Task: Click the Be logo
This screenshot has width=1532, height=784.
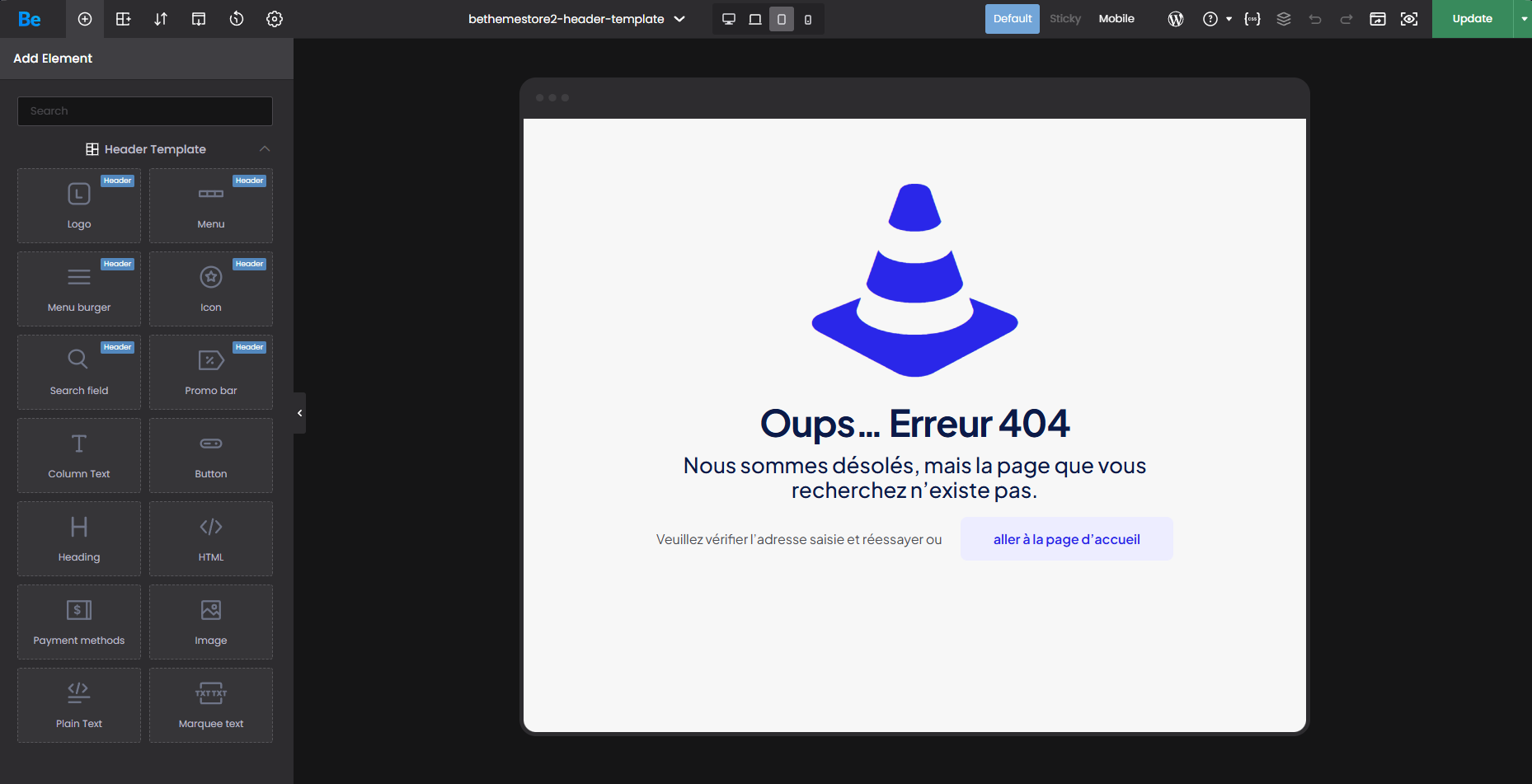Action: coord(30,19)
